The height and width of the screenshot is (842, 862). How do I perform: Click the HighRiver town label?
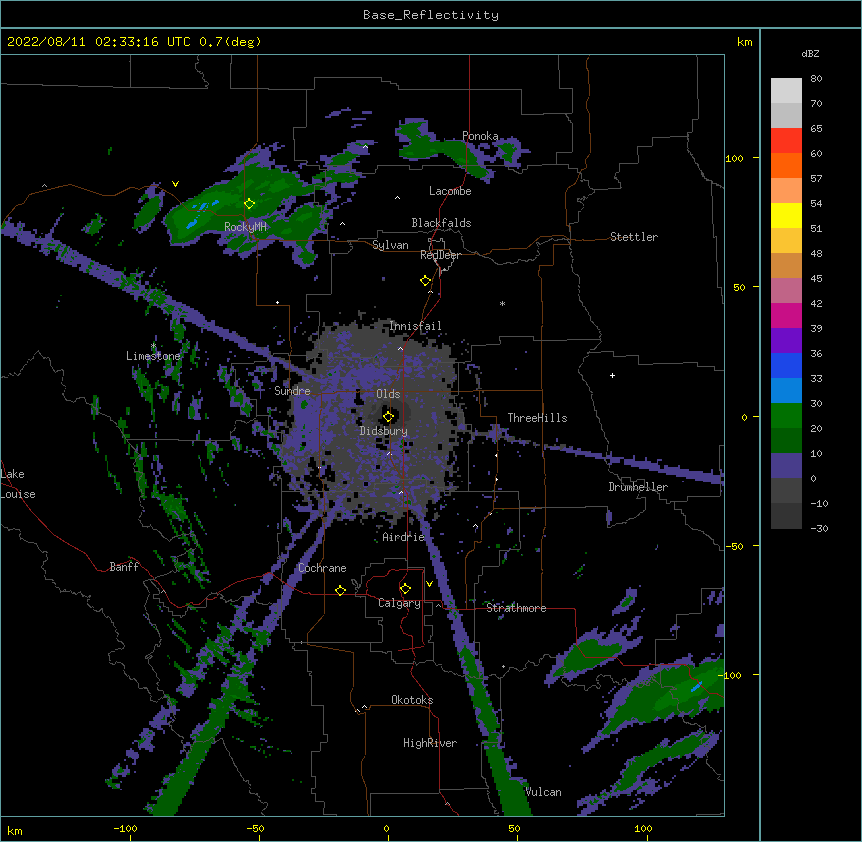[430, 743]
